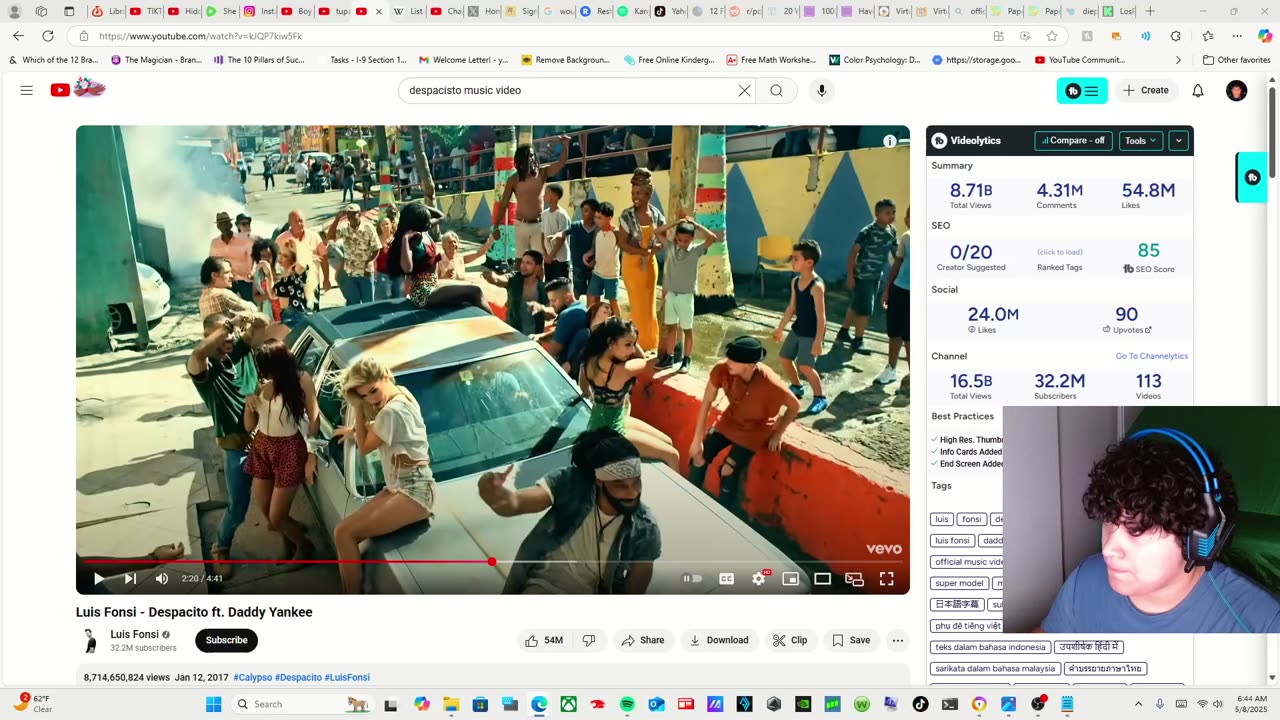Toggle Videolytics Compare off button
The height and width of the screenshot is (720, 1280).
pyautogui.click(x=1073, y=141)
